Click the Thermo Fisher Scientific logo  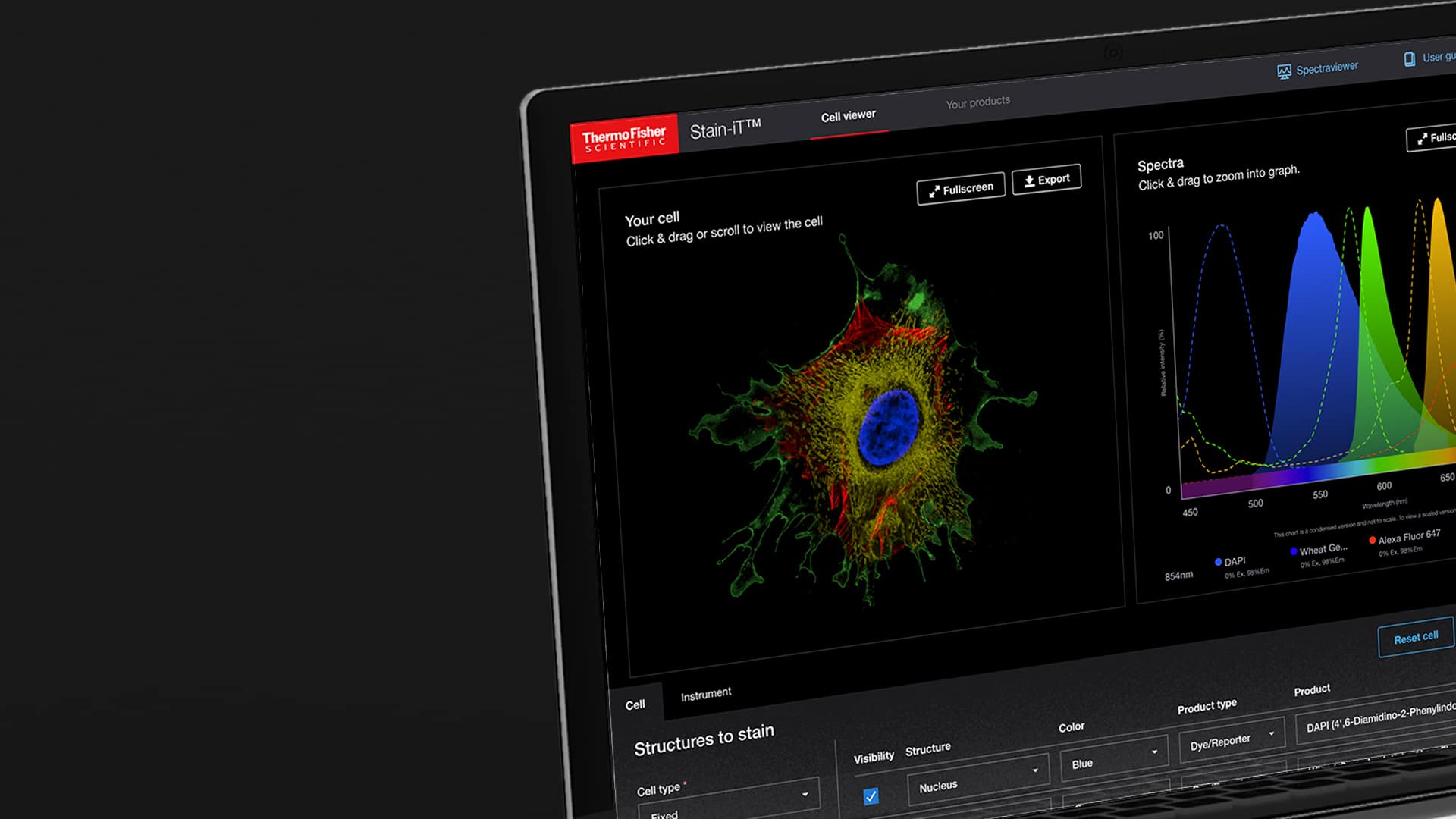(624, 138)
